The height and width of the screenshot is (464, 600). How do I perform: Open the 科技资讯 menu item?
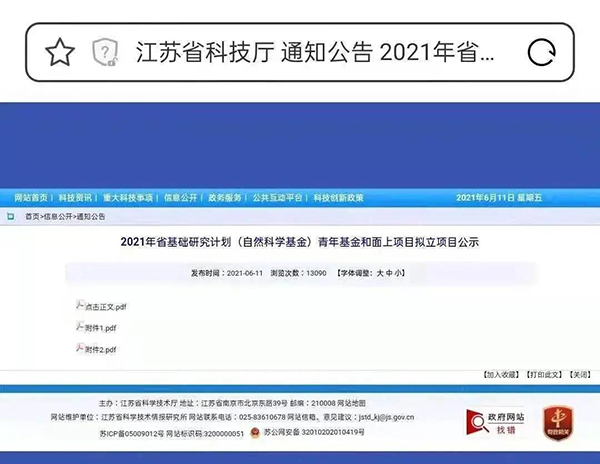pyautogui.click(x=75, y=198)
